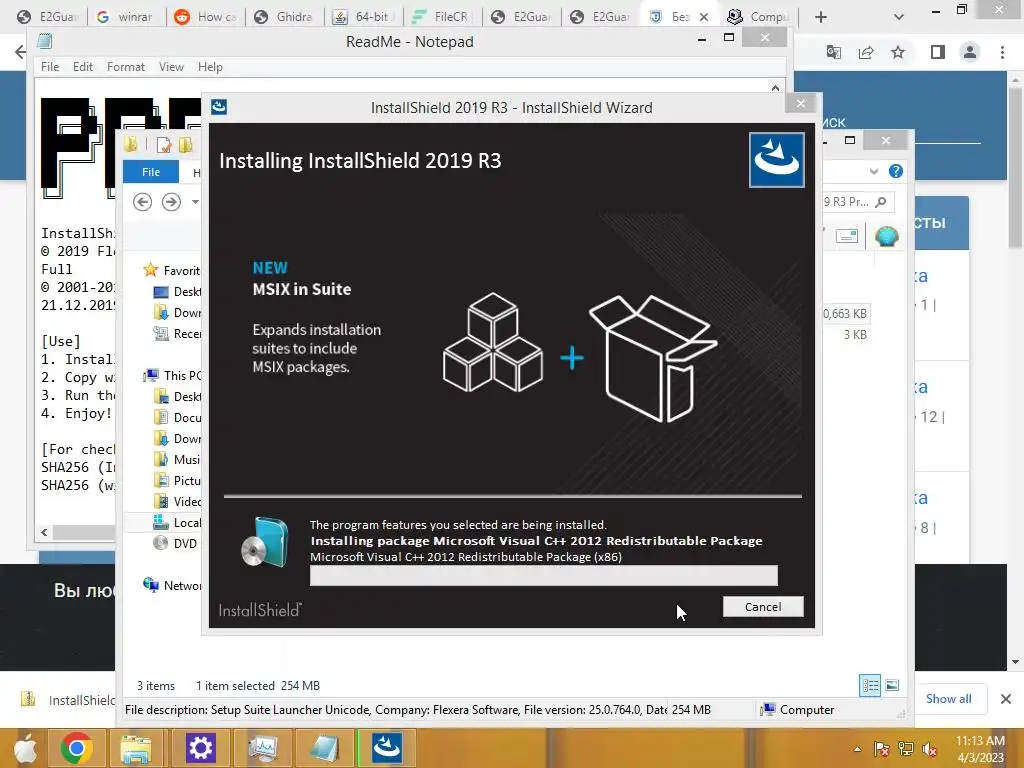Open File Explorer from taskbar
Screen dimensions: 1024x768
coord(136,748)
